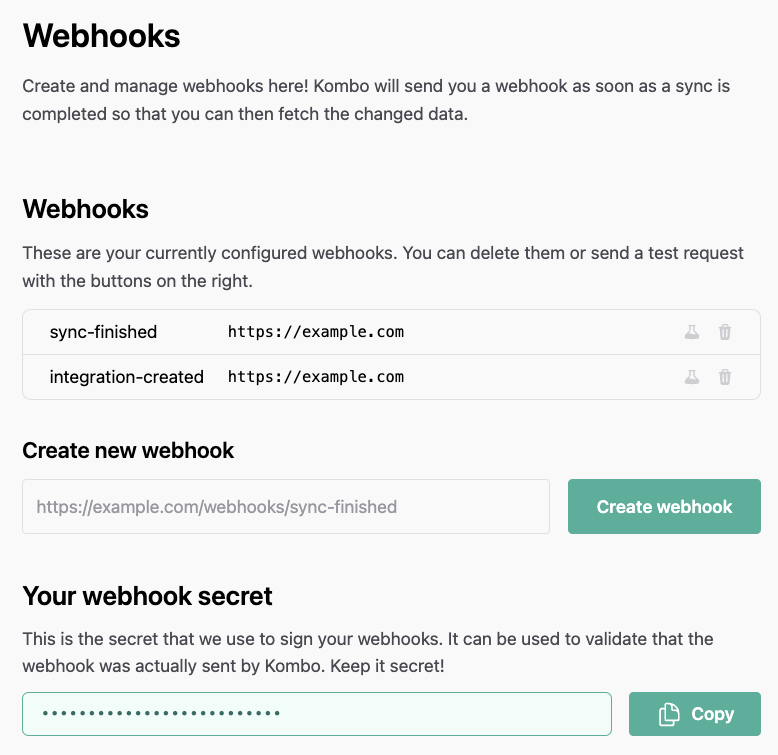Image resolution: width=778 pixels, height=755 pixels.
Task: Focus the new webhook URL input field
Action: coord(286,506)
